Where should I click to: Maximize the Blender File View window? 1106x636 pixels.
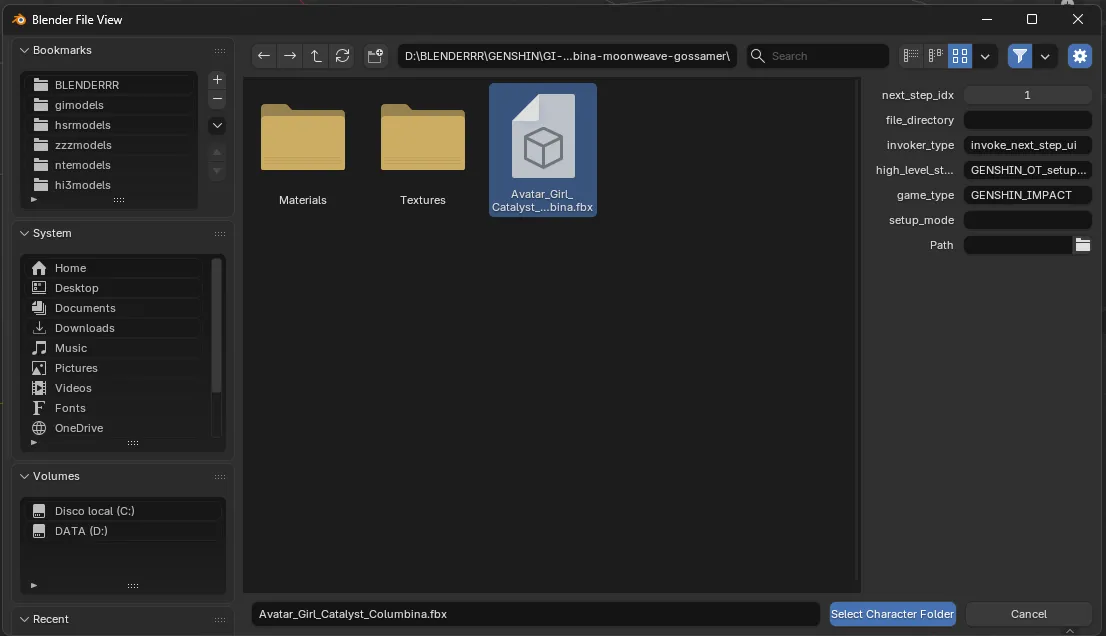tap(1032, 19)
